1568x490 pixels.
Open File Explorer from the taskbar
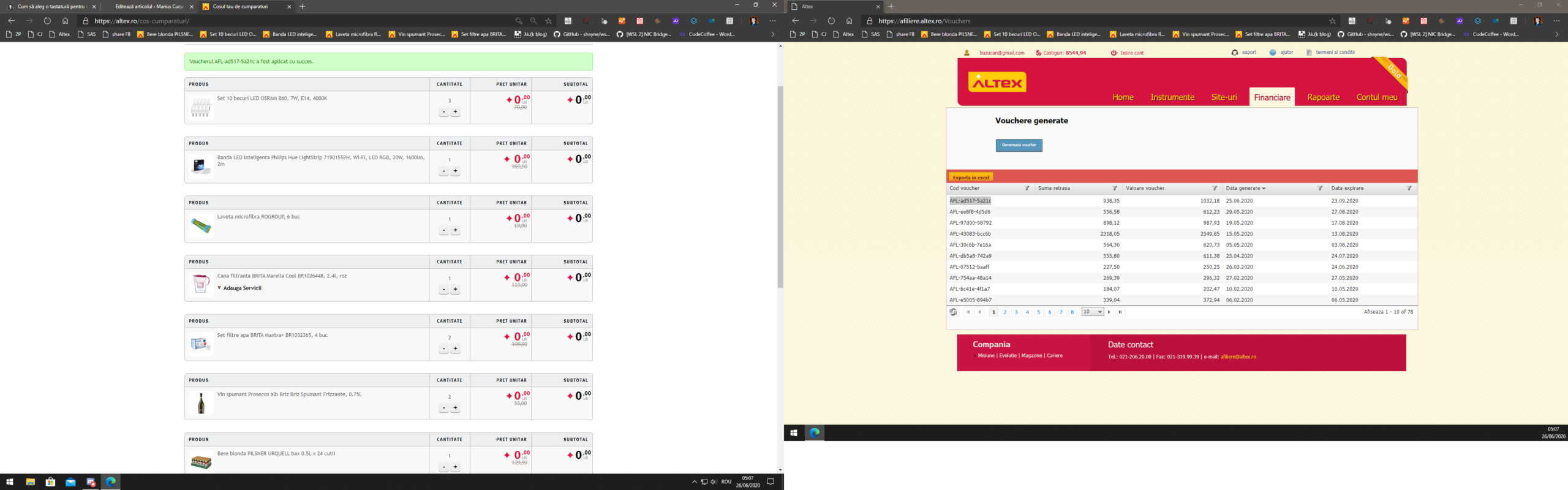coord(30,482)
